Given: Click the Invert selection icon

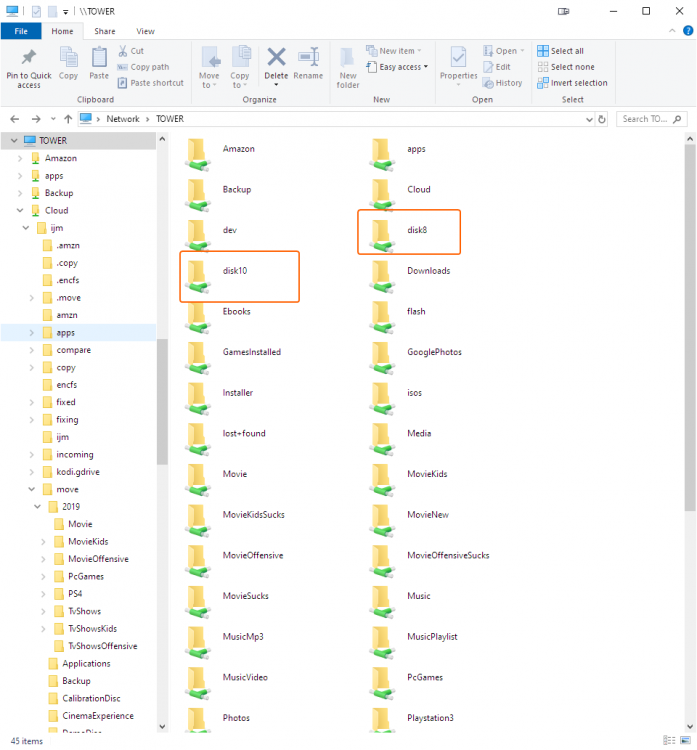Looking at the screenshot, I should [x=542, y=83].
